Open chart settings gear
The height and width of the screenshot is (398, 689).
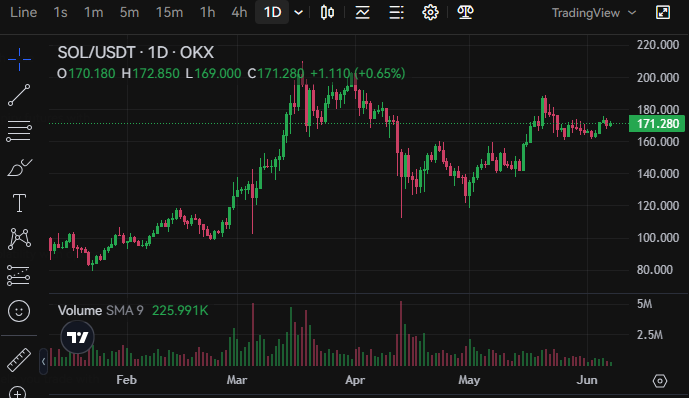point(430,12)
